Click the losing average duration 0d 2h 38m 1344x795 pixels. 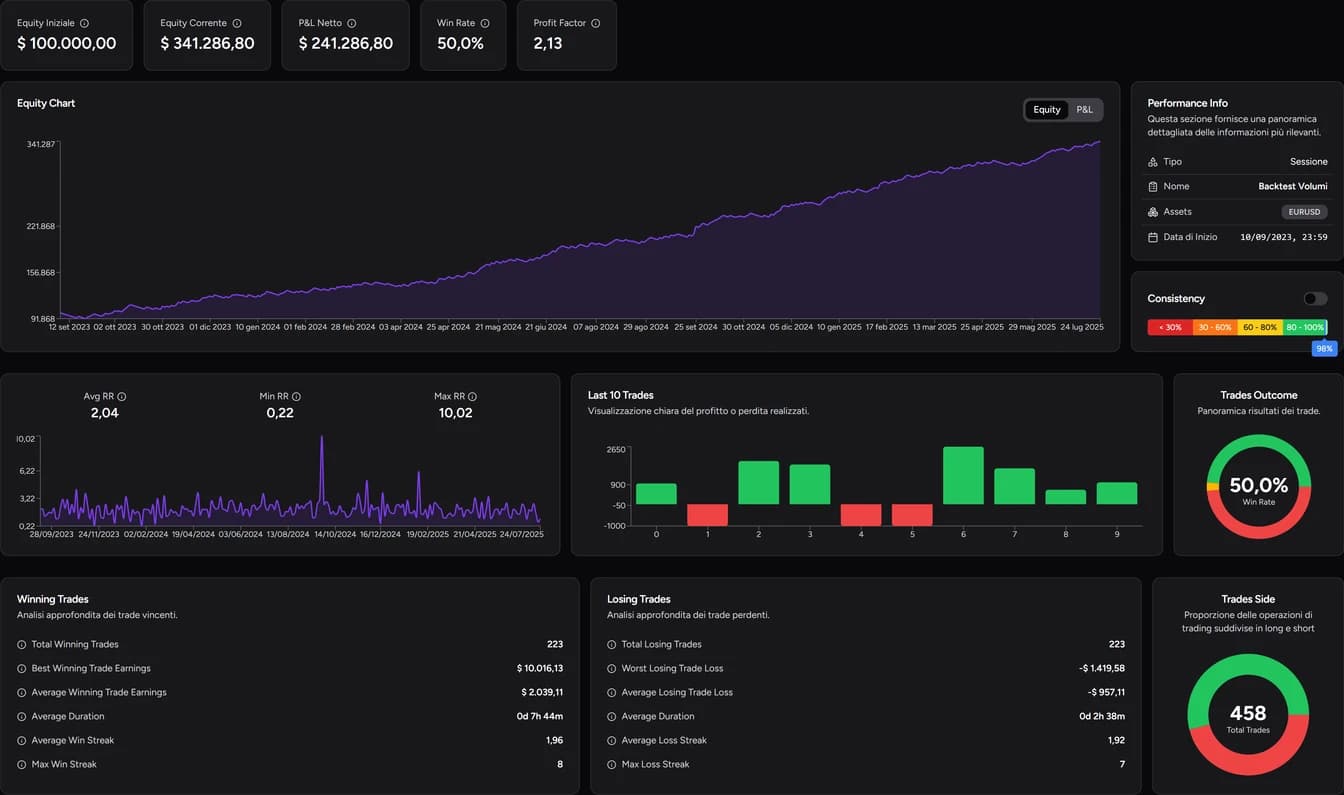tap(1102, 716)
